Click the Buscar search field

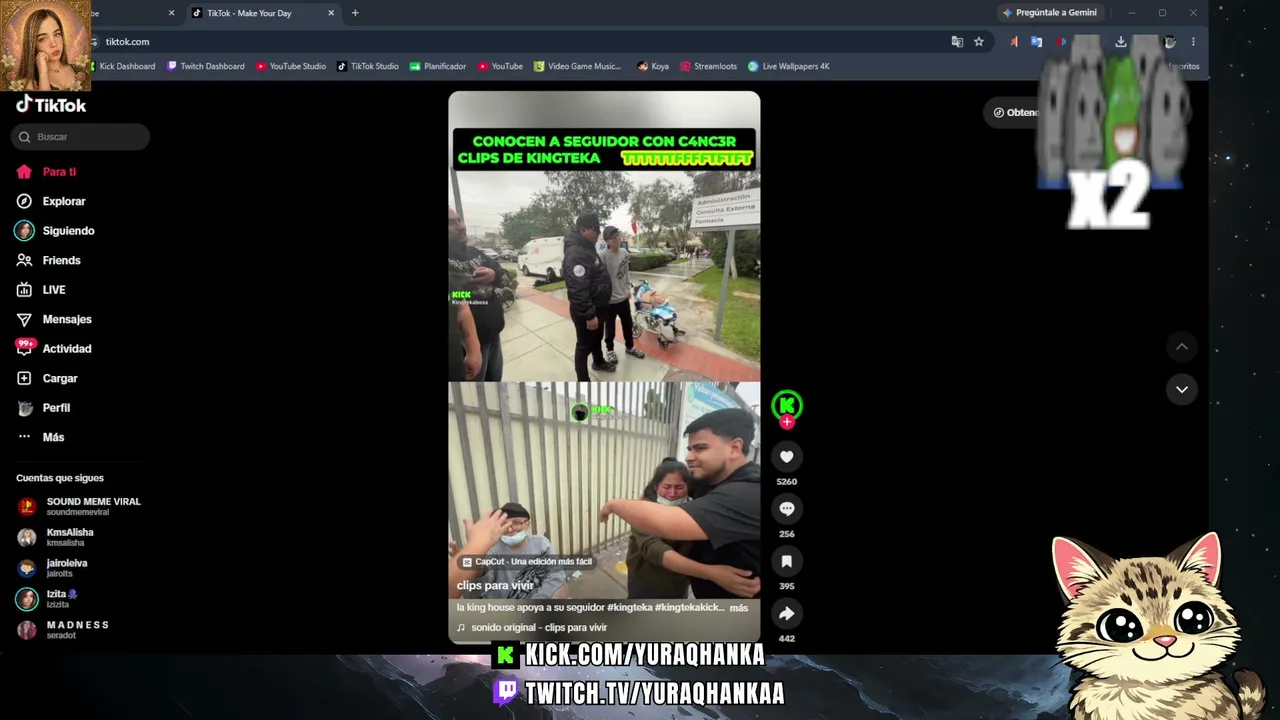[x=81, y=137]
